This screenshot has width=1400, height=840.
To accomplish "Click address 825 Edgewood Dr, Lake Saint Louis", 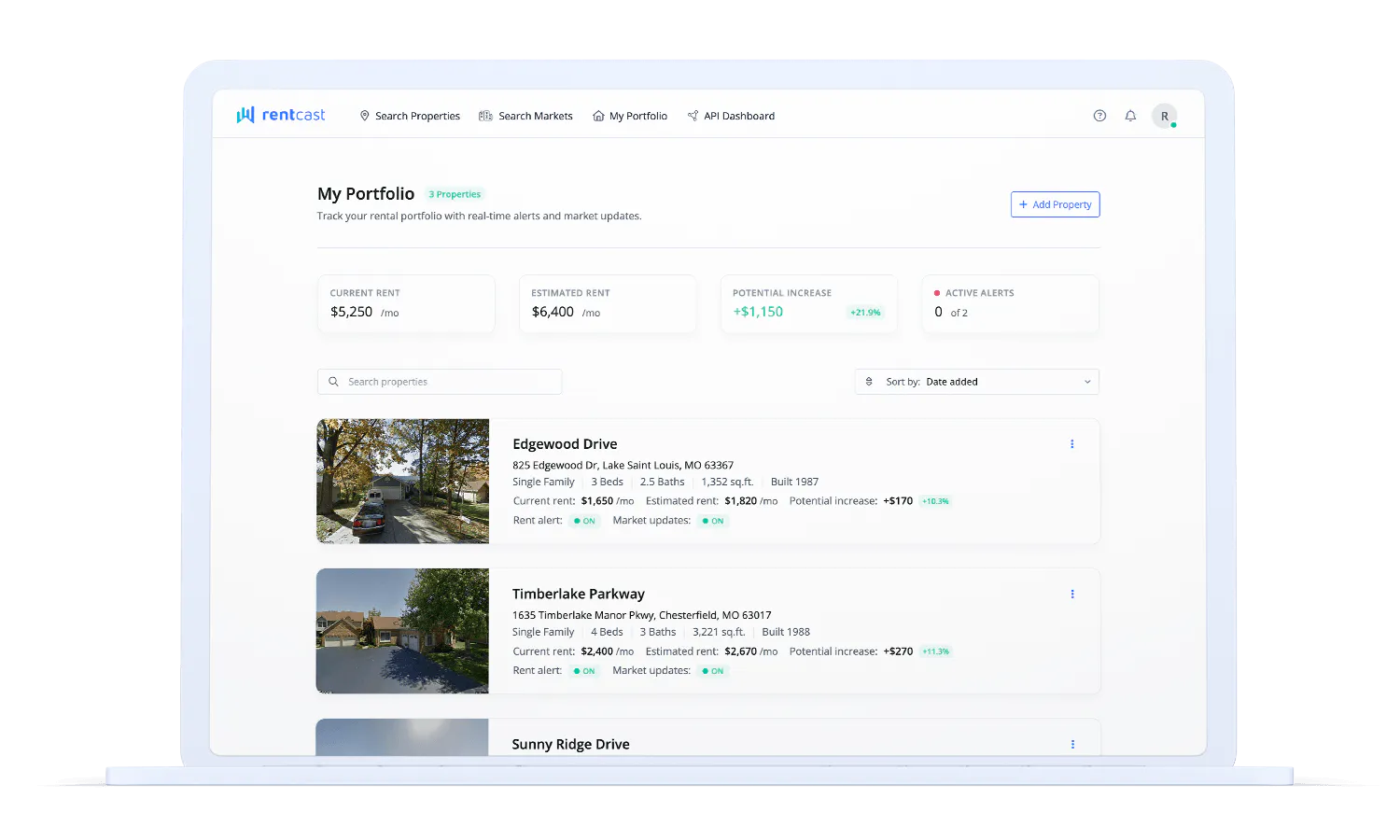I will coord(623,465).
